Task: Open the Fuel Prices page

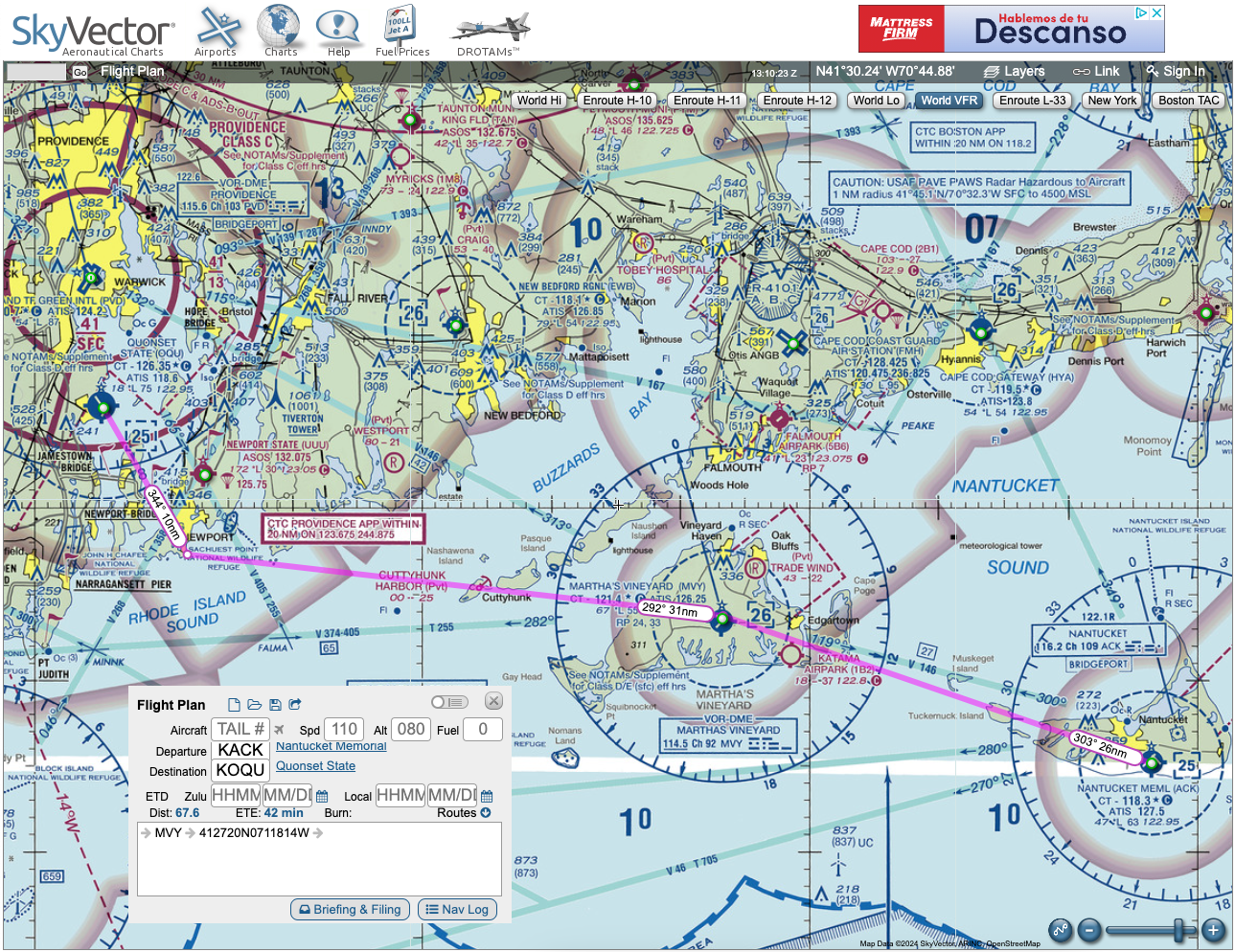Action: click(402, 32)
